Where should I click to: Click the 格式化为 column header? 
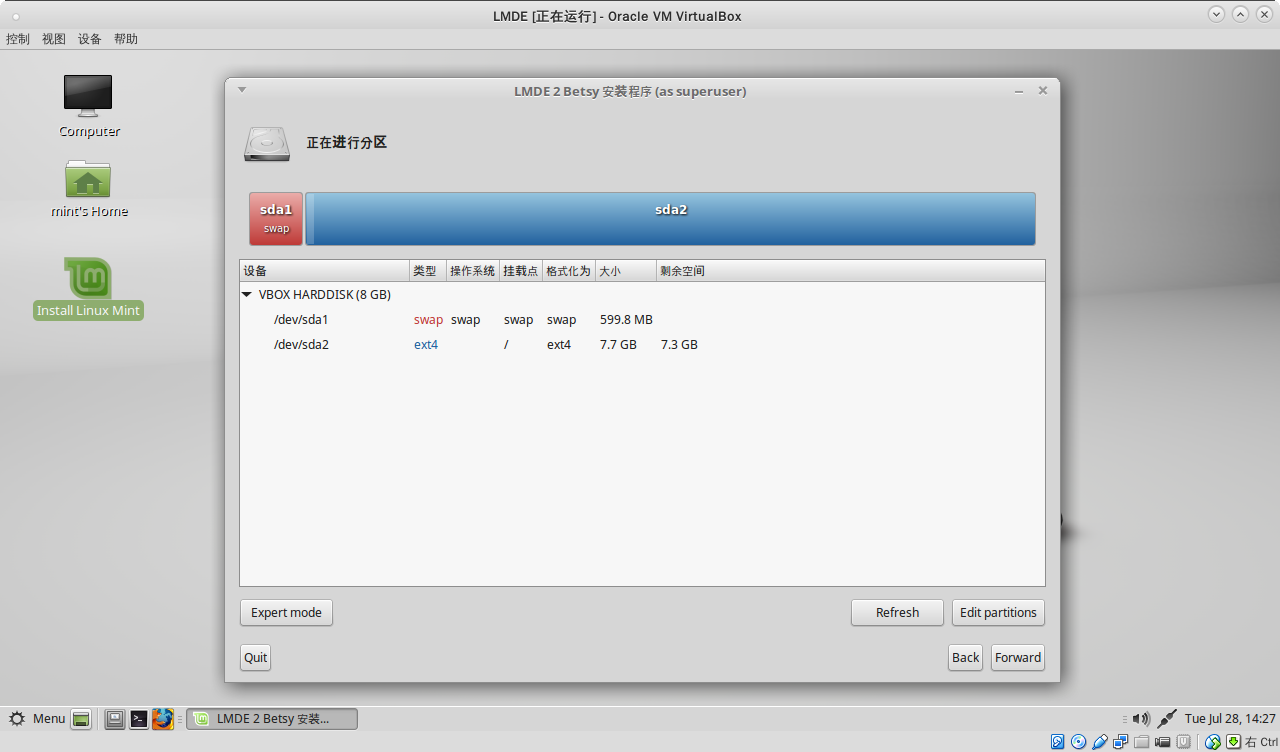(x=569, y=271)
